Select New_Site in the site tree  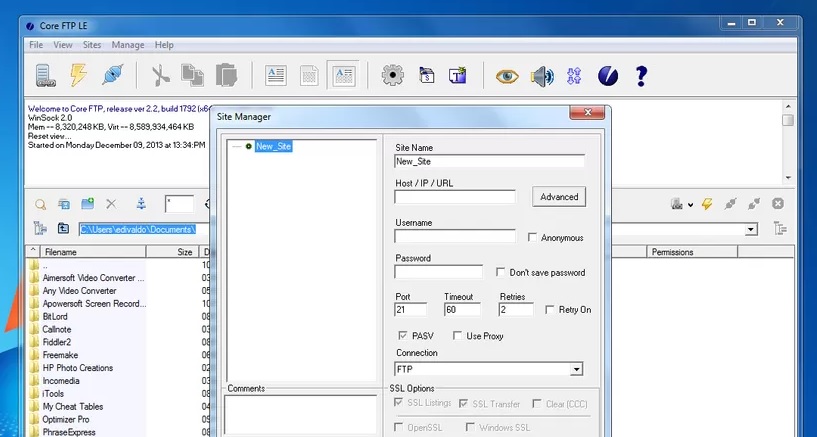(x=273, y=146)
